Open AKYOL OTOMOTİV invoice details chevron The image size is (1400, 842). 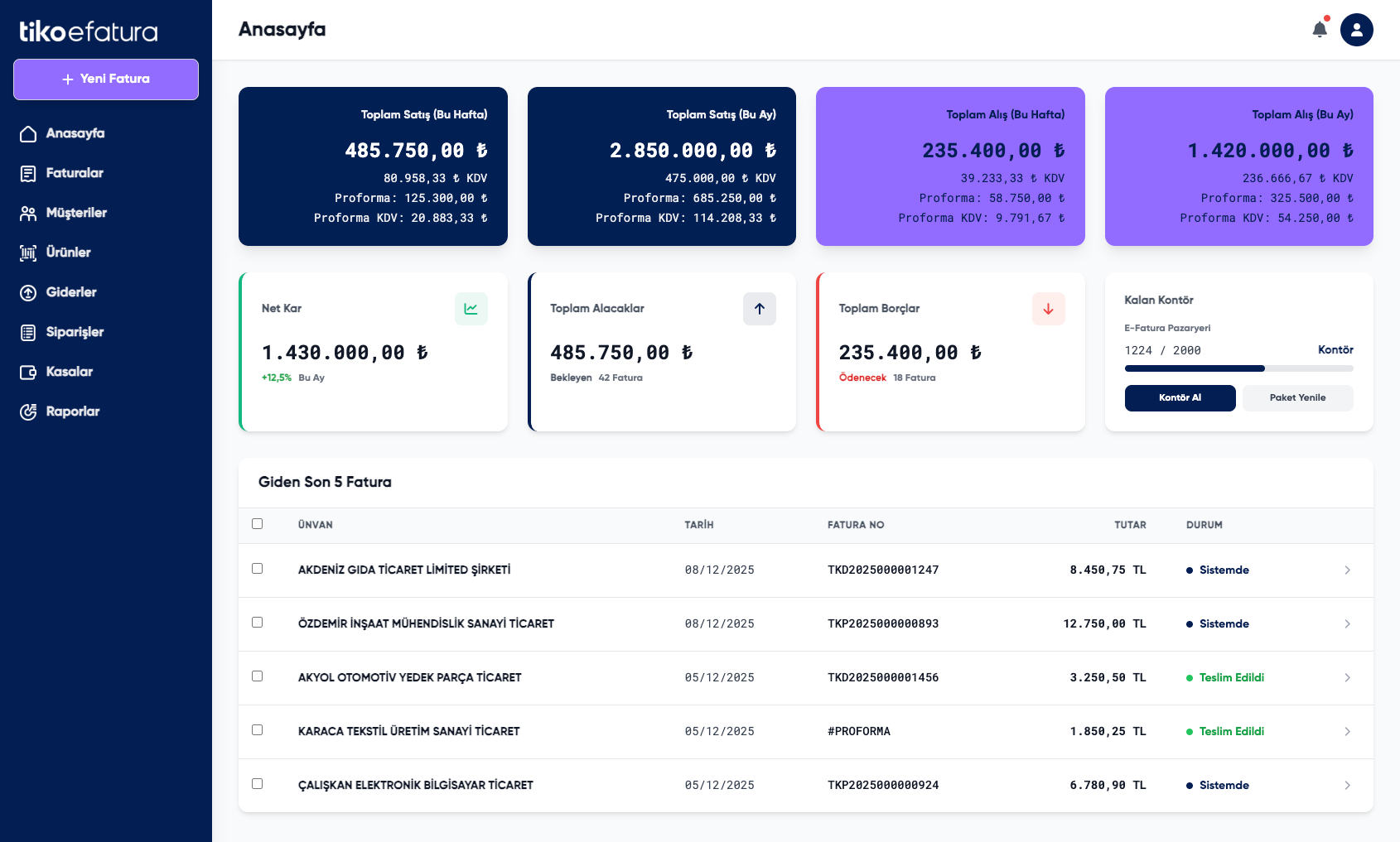point(1347,677)
